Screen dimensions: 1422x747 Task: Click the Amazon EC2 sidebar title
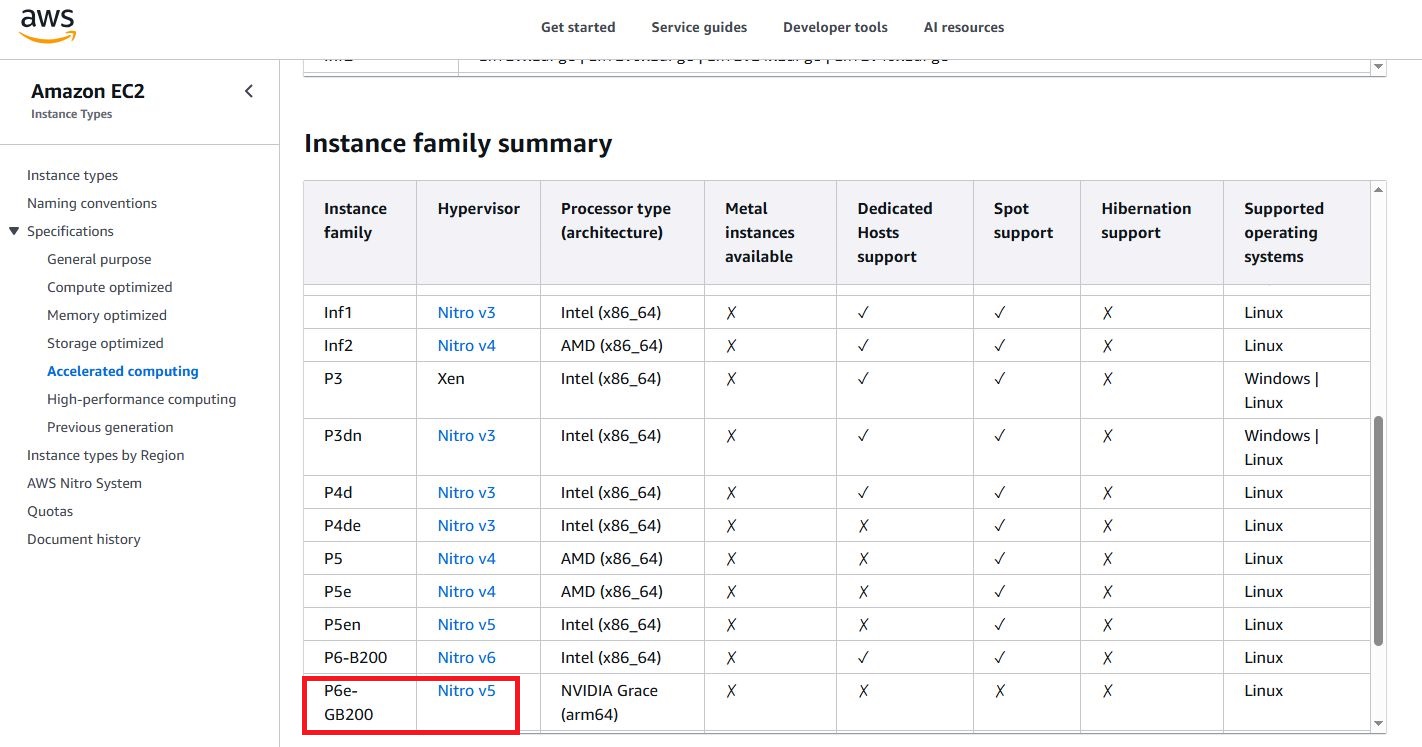tap(88, 91)
